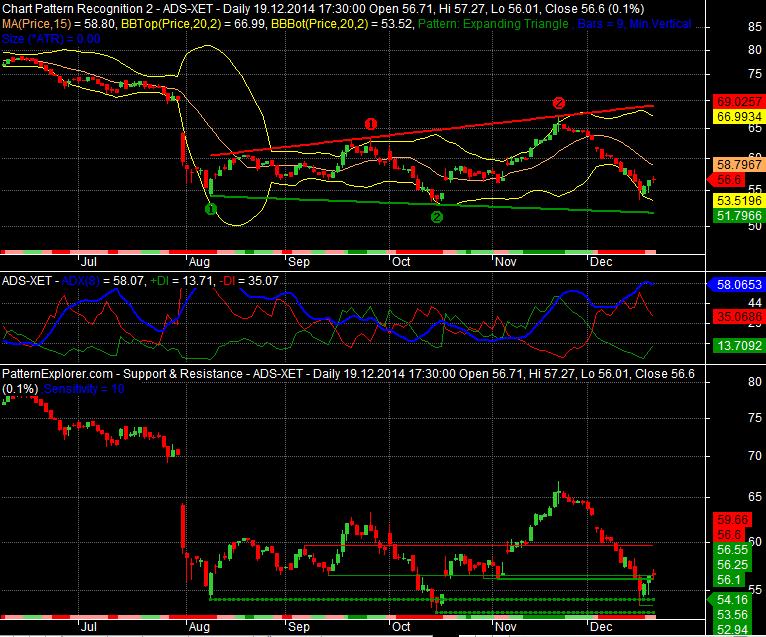Screen dimensions: 766x637
Task: Click the red 56.6 tag in top pane
Action: coord(728,180)
